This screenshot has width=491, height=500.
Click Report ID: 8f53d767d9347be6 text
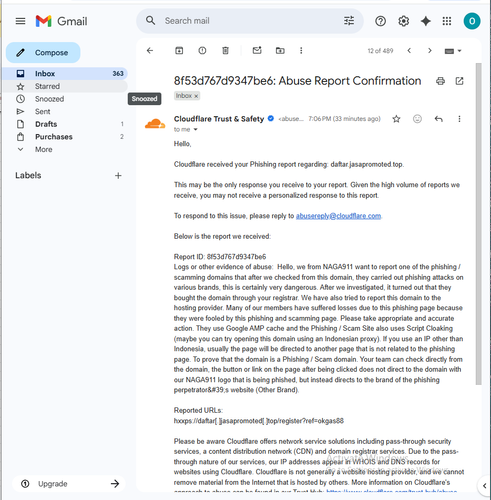(x=220, y=257)
